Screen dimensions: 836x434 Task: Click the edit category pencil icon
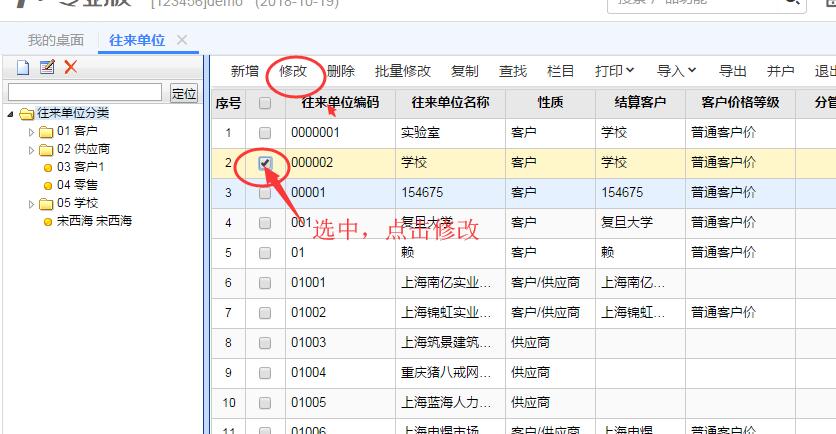(46, 68)
